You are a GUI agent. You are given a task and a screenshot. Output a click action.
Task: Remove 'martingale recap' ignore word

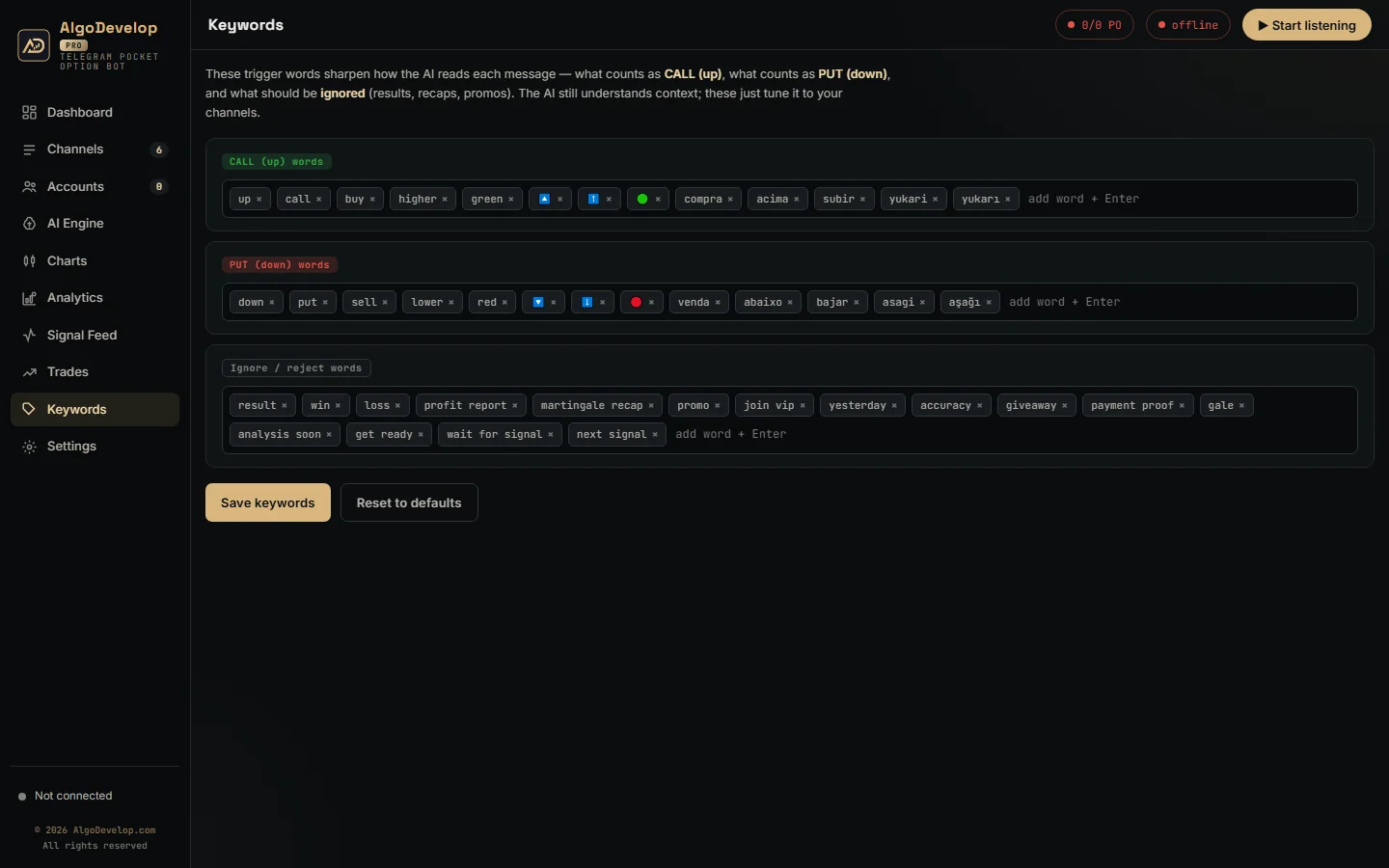coord(651,406)
